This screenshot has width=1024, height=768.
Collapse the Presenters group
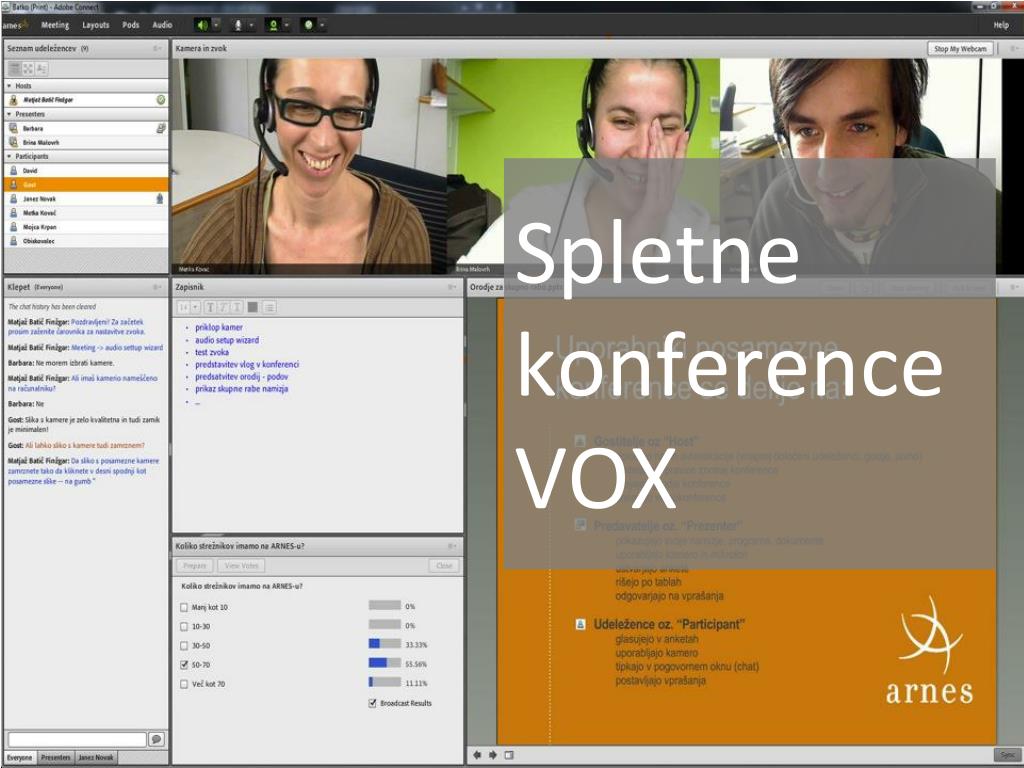click(9, 114)
